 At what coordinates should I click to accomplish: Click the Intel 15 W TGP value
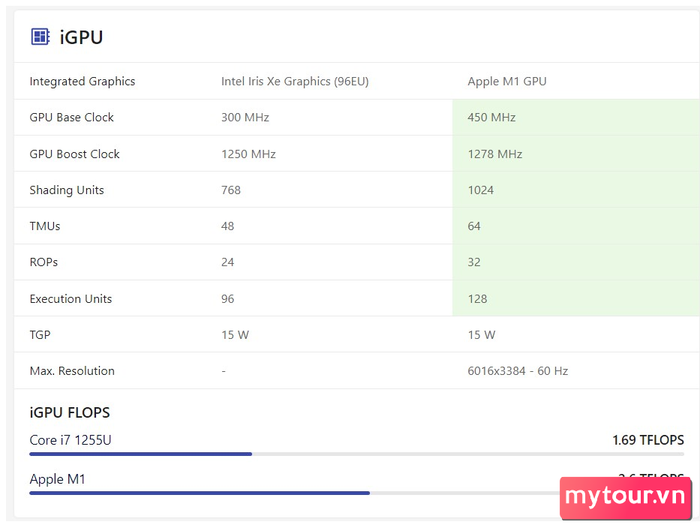[235, 335]
